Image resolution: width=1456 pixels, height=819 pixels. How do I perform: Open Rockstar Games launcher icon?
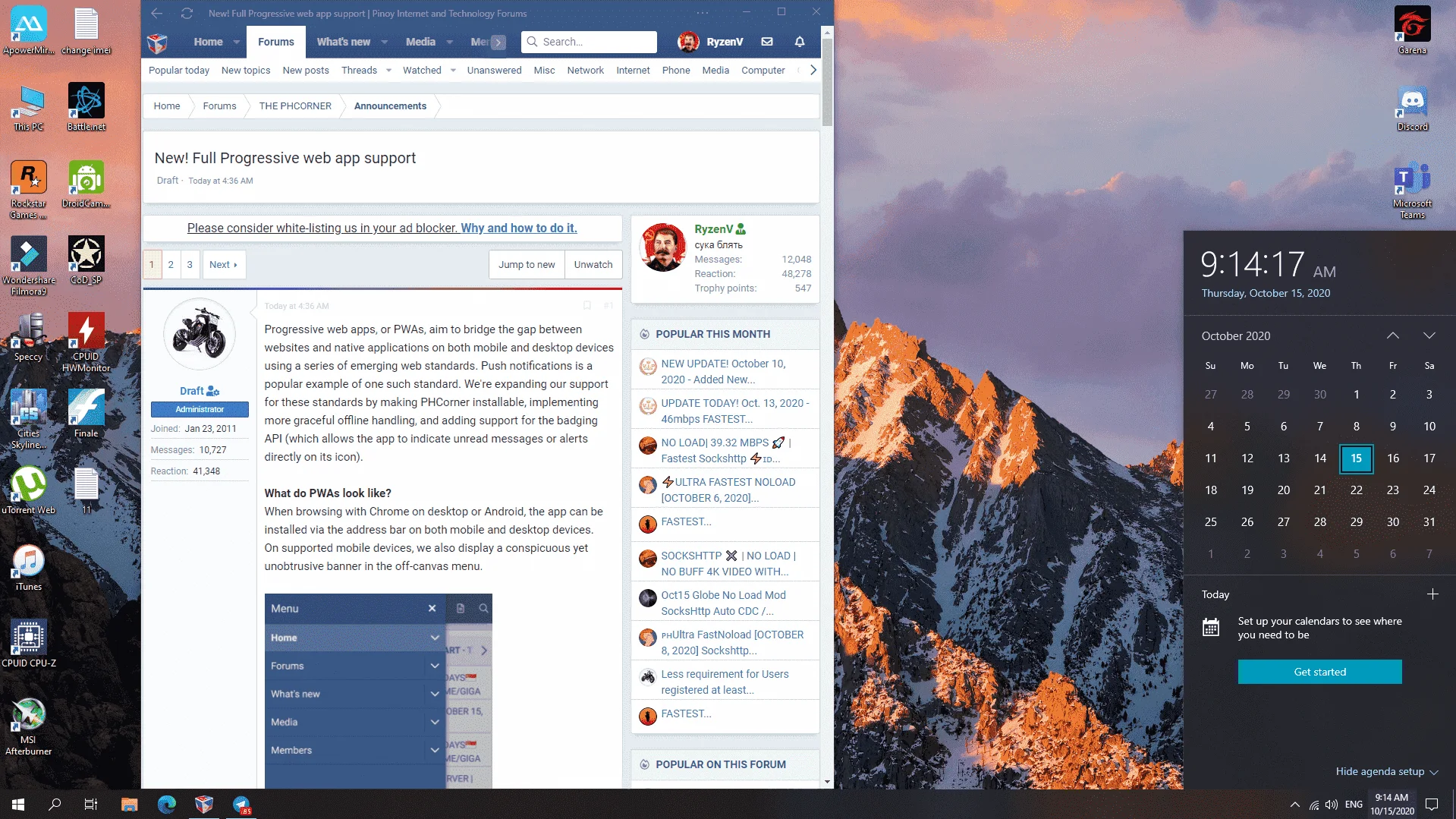pyautogui.click(x=29, y=189)
